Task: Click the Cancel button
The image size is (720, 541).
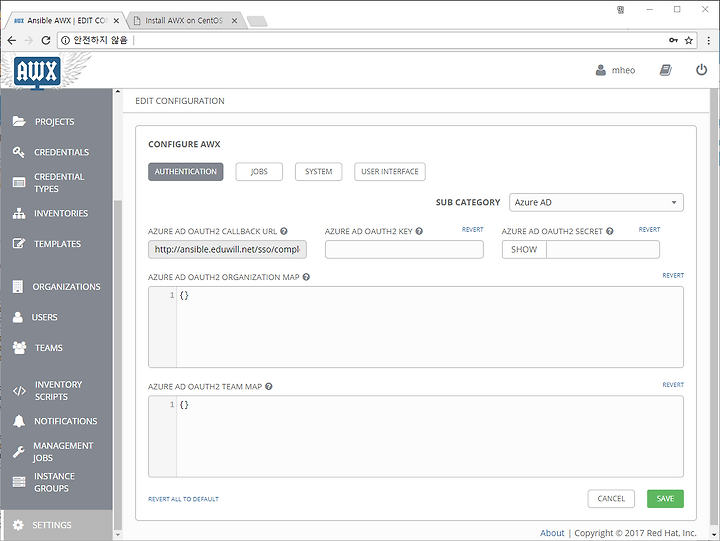Action: pyautogui.click(x=611, y=498)
